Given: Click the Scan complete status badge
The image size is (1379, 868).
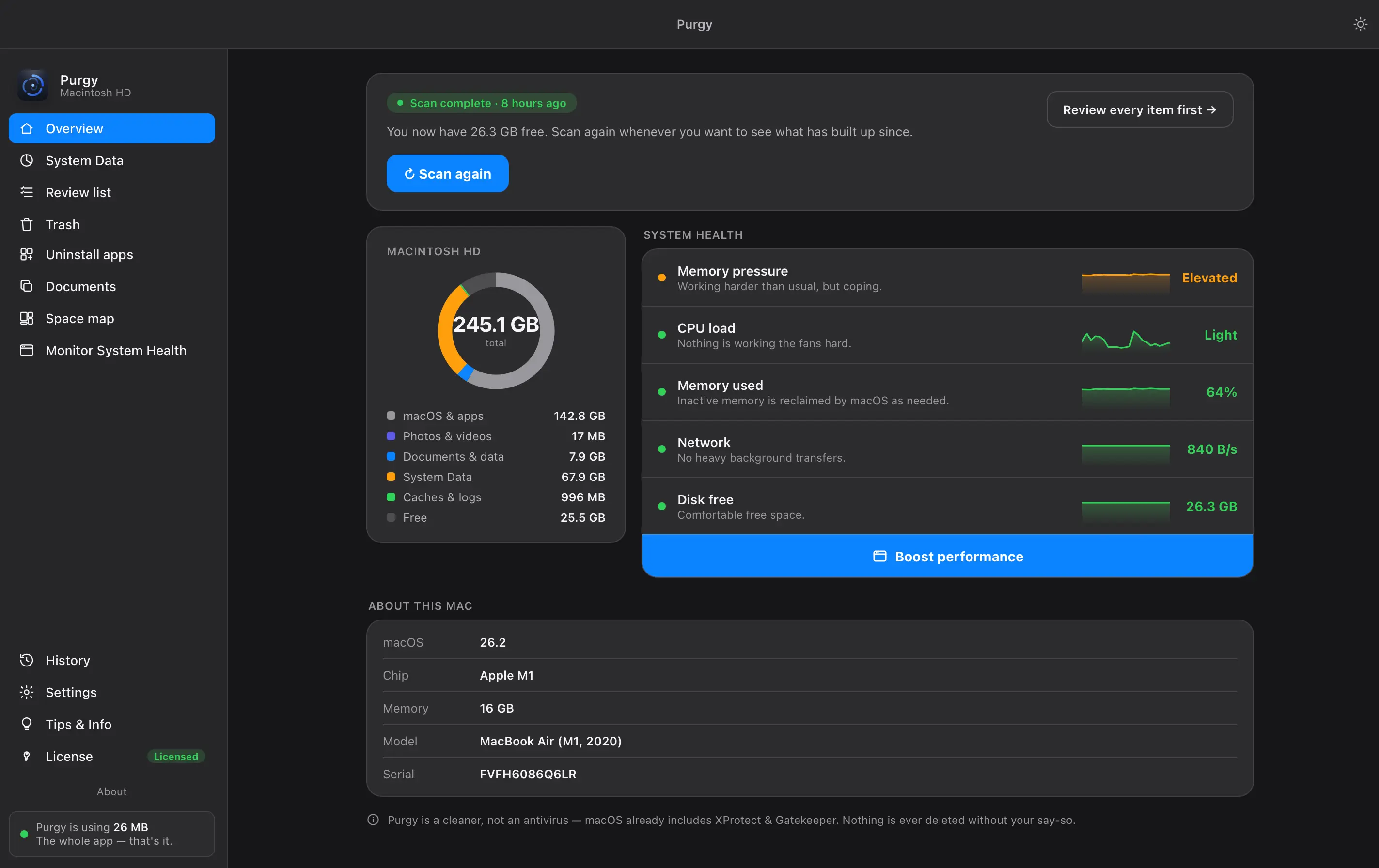Looking at the screenshot, I should [x=482, y=103].
